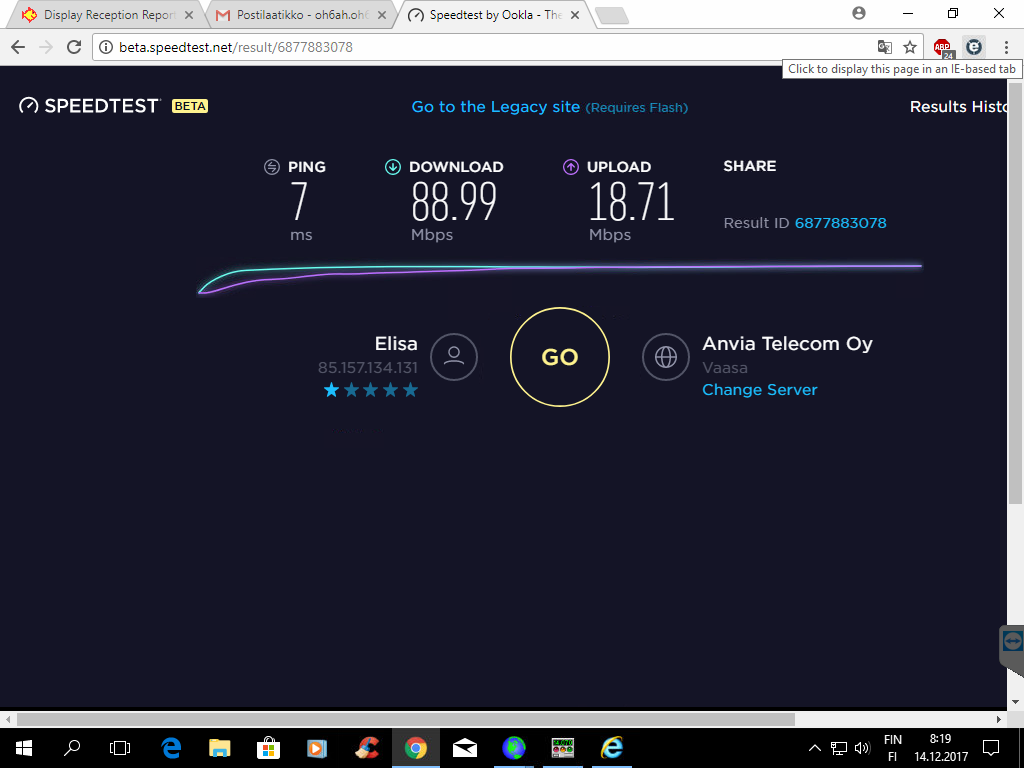
Task: Click the Speedtest logo
Action: [x=89, y=106]
